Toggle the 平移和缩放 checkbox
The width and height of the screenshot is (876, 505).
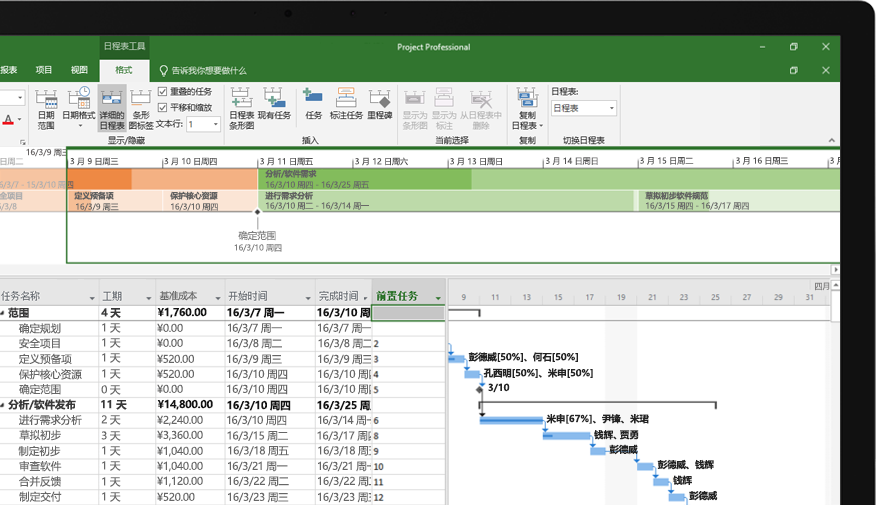click(x=163, y=107)
